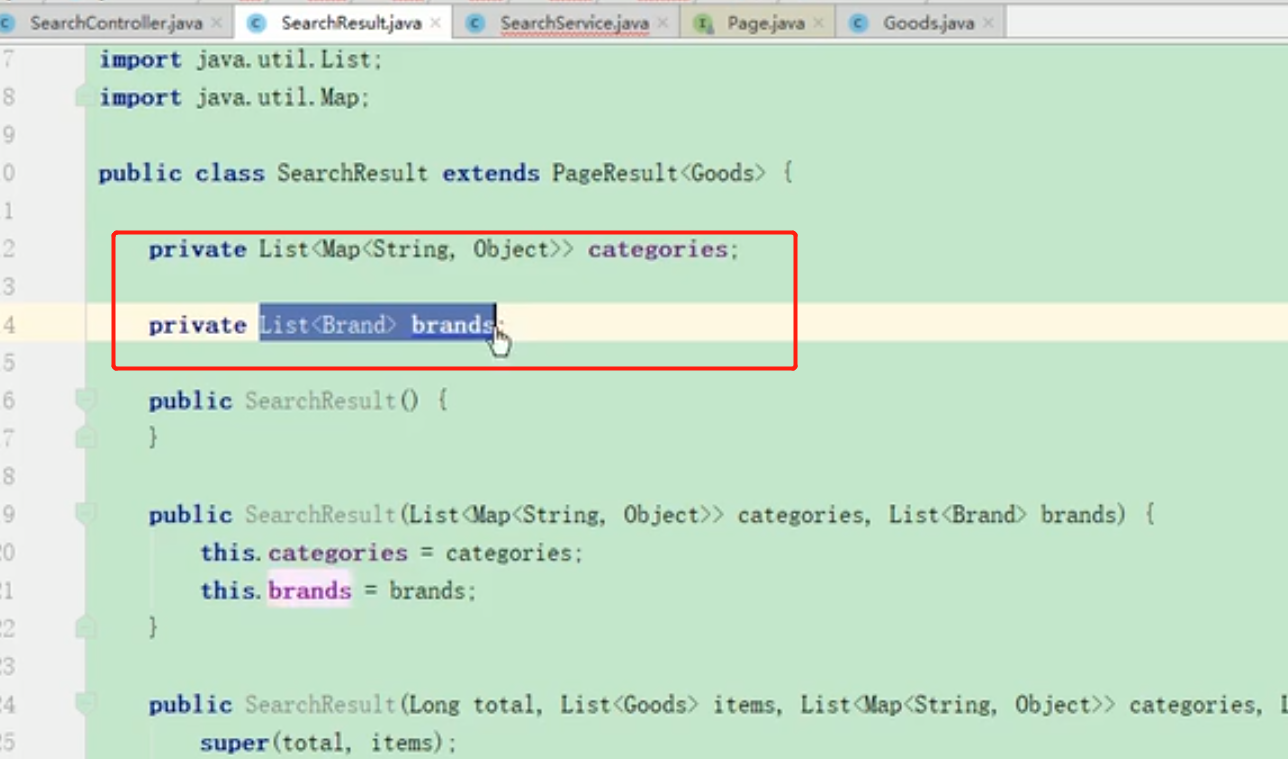Click the extends keyword in class declaration

491,173
